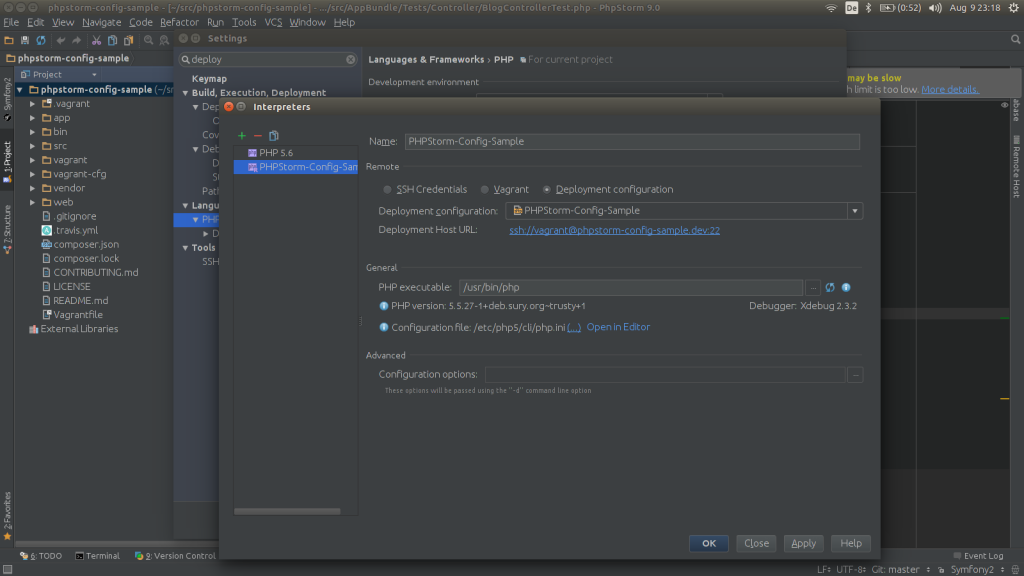
Task: Open the Bluetooth indicator in the top panel
Action: coord(869,8)
